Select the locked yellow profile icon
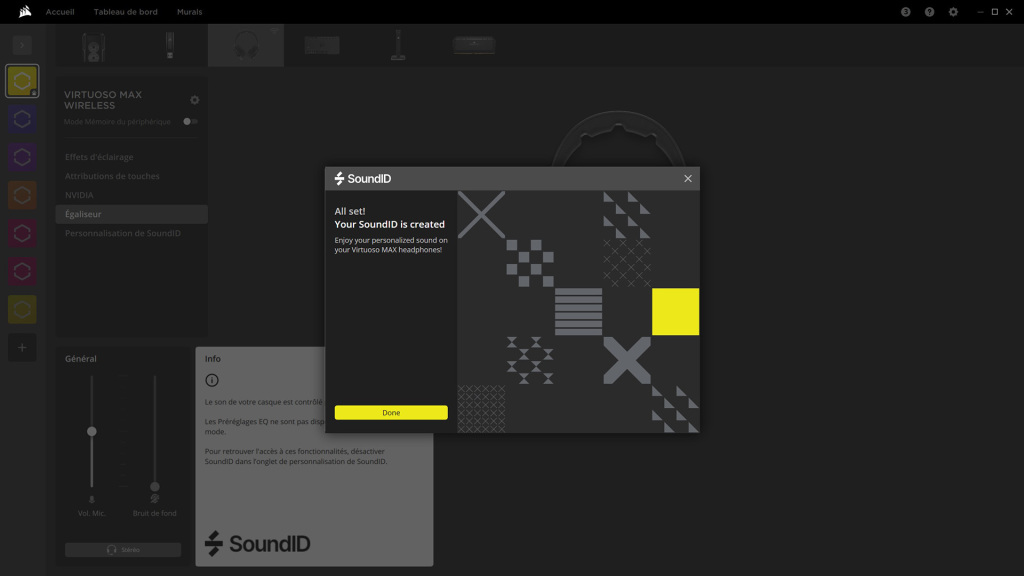Viewport: 1024px width, 576px height. [x=22, y=81]
